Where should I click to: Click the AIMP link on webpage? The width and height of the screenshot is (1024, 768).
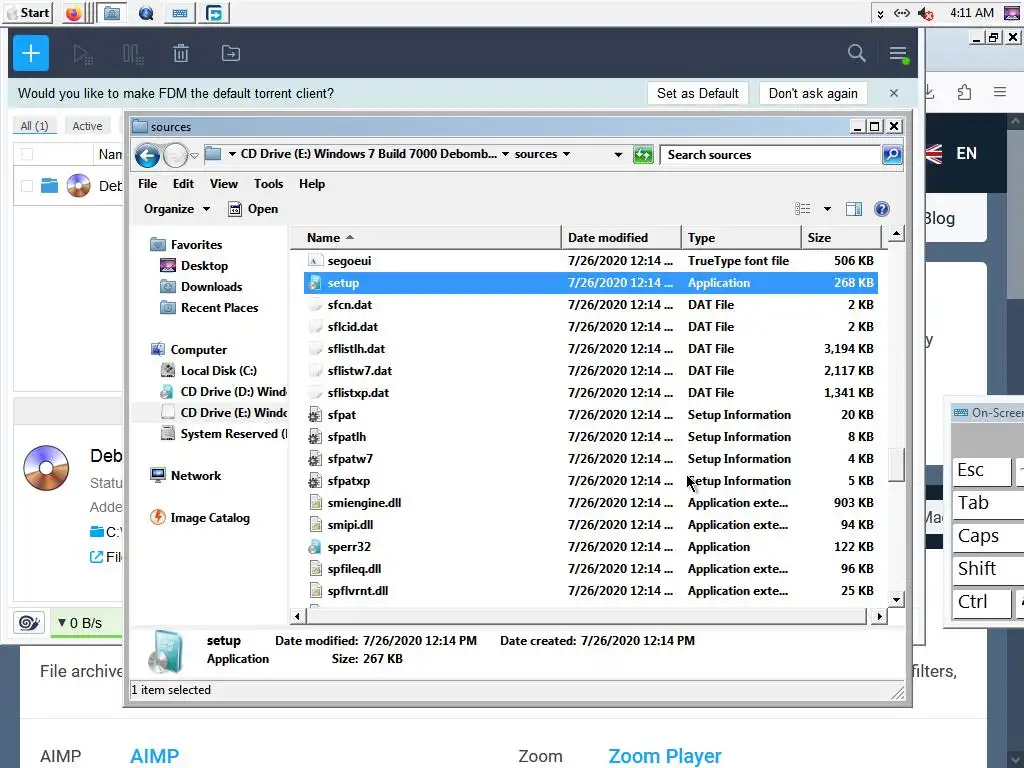pos(154,756)
